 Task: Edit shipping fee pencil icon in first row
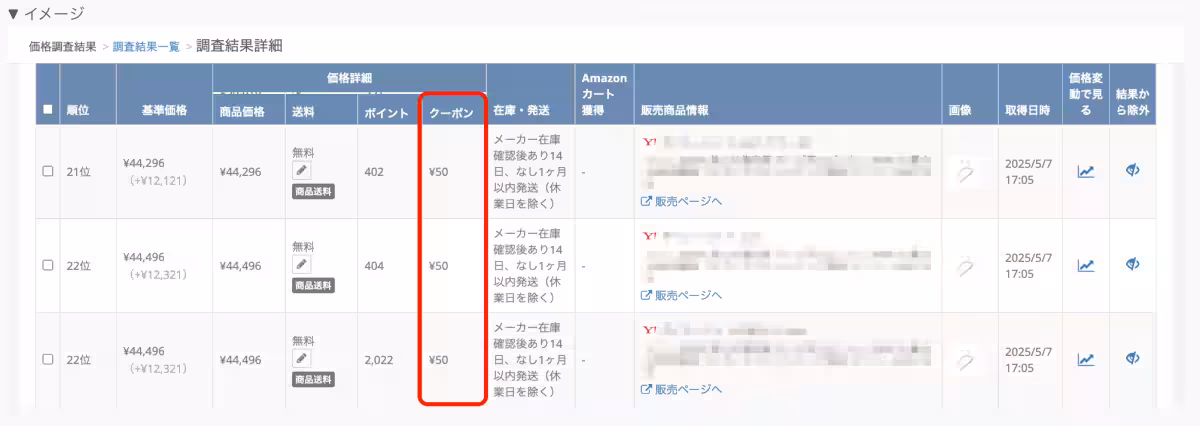[x=302, y=171]
